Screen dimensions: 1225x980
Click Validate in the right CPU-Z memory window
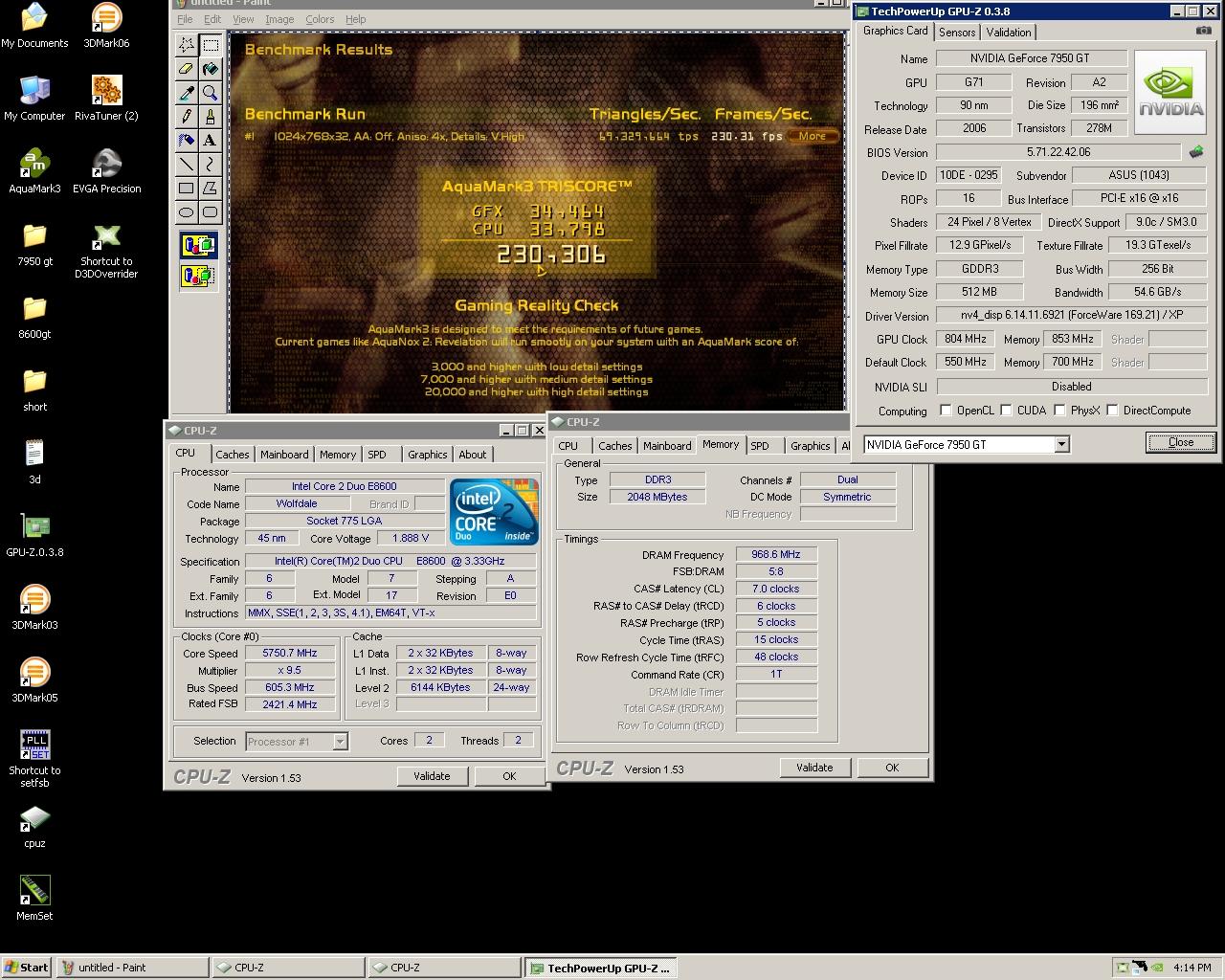[814, 768]
